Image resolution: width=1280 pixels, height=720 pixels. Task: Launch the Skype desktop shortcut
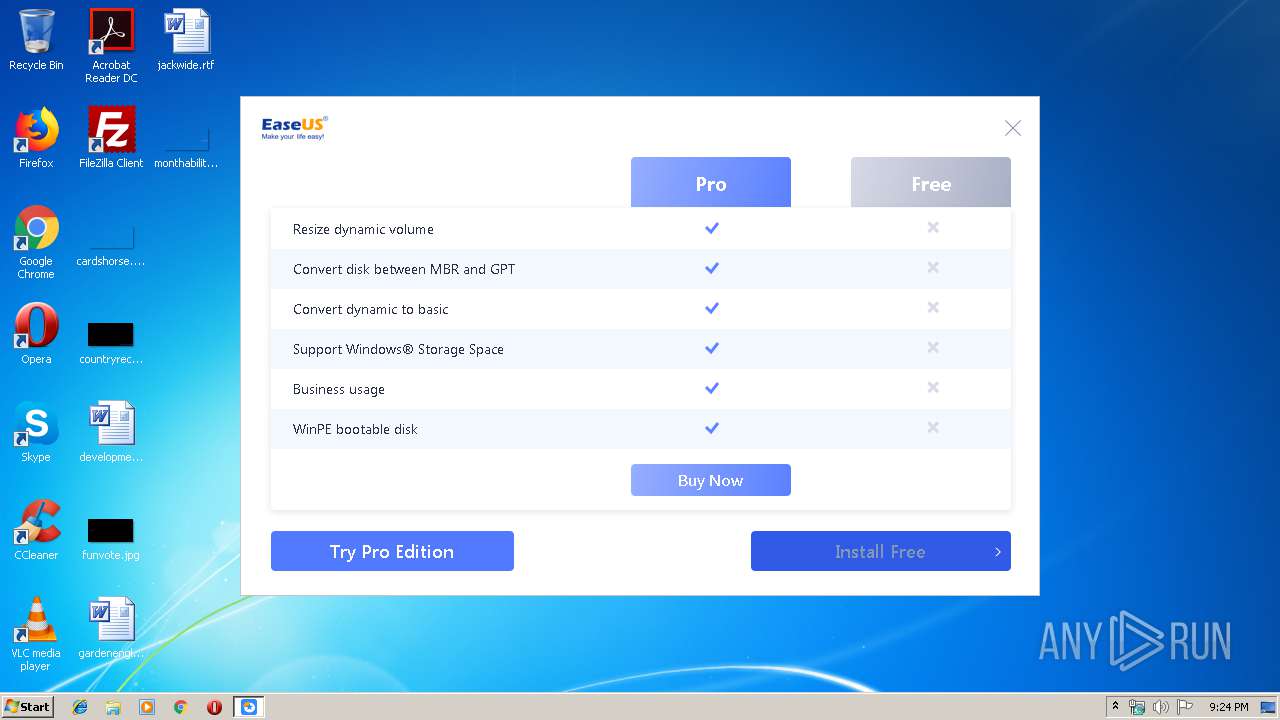click(36, 432)
